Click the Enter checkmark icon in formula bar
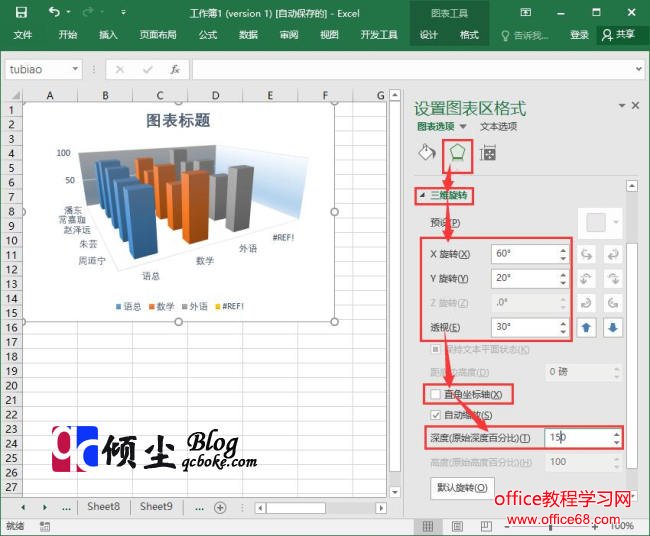 [x=148, y=70]
